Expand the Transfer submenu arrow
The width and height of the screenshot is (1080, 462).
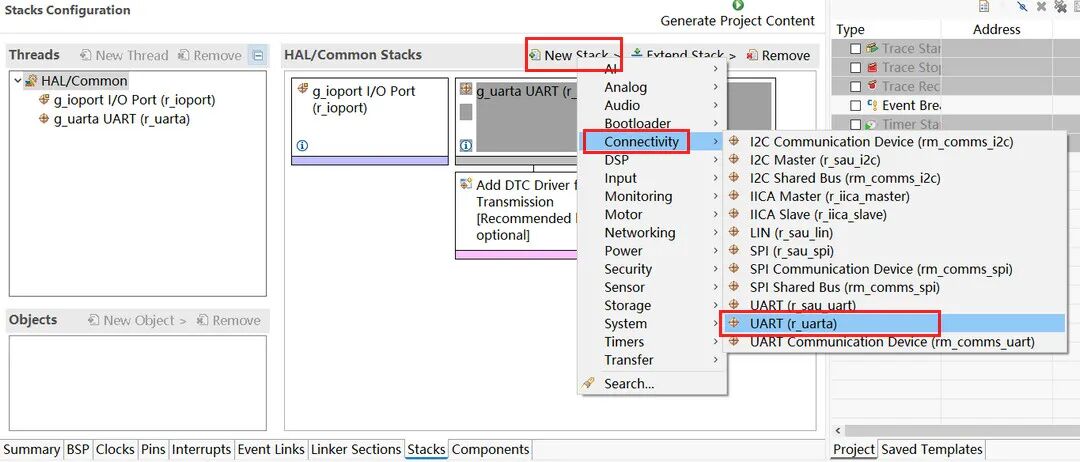click(716, 359)
